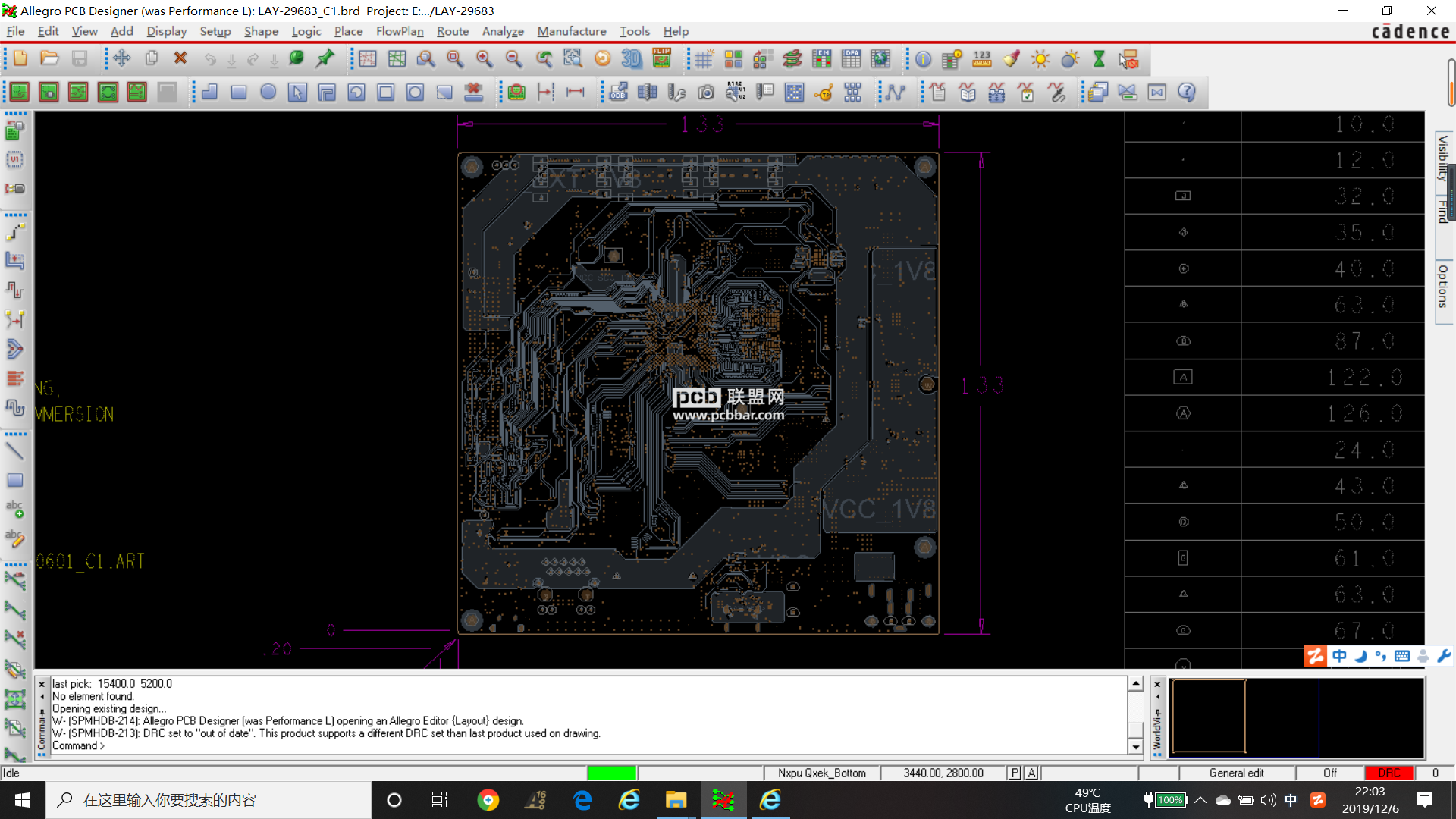
Task: Click the command window scroll down arrow
Action: [x=1136, y=747]
